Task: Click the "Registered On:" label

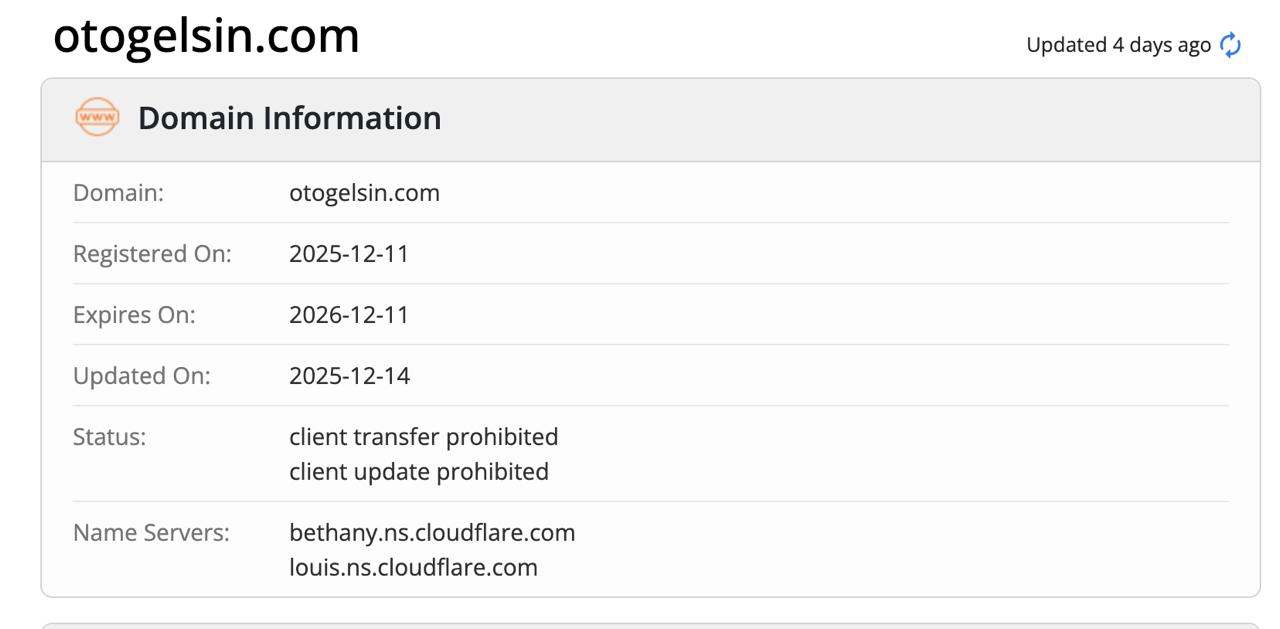Action: coord(152,254)
